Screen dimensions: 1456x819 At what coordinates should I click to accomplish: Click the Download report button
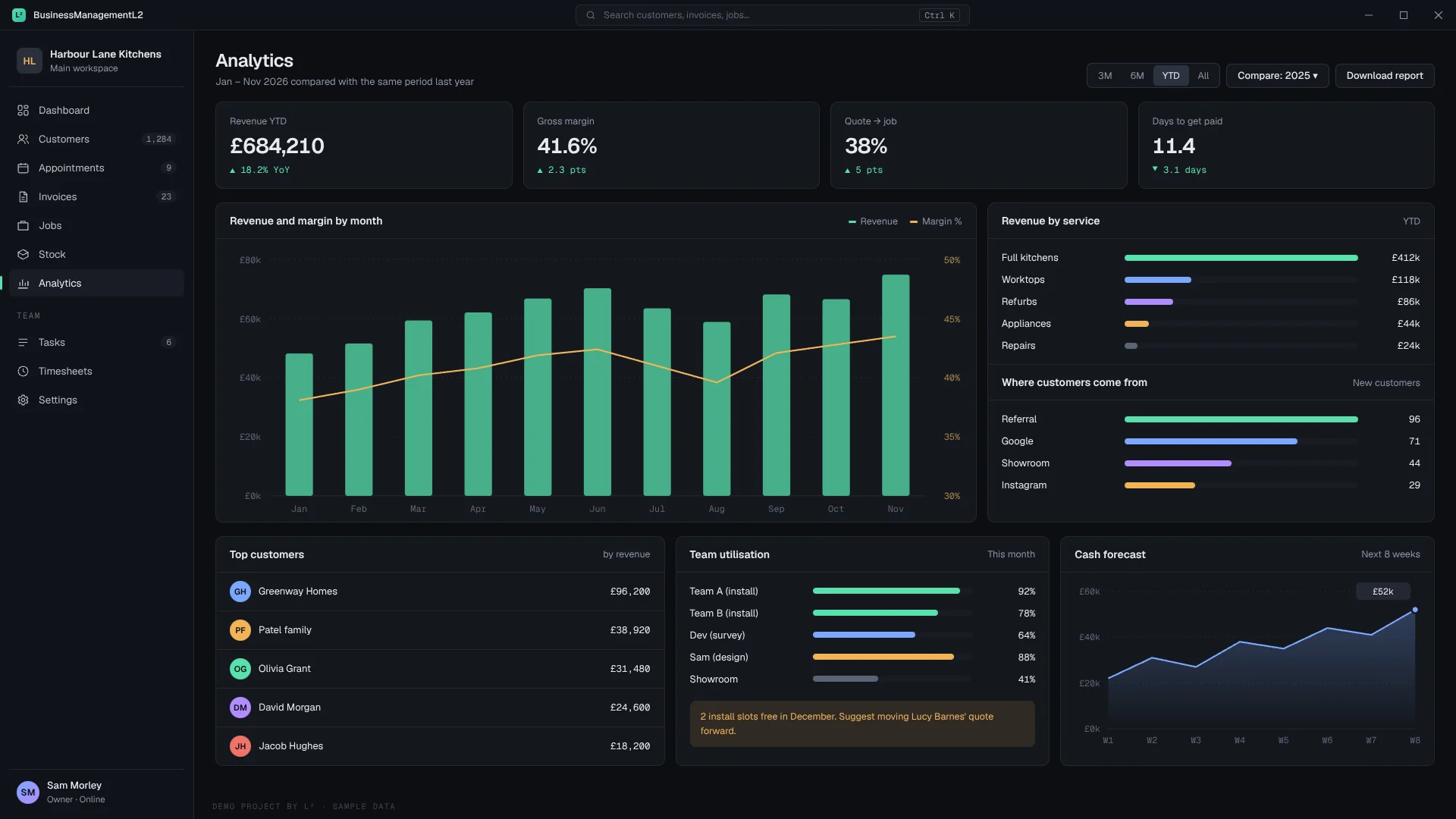(1385, 76)
